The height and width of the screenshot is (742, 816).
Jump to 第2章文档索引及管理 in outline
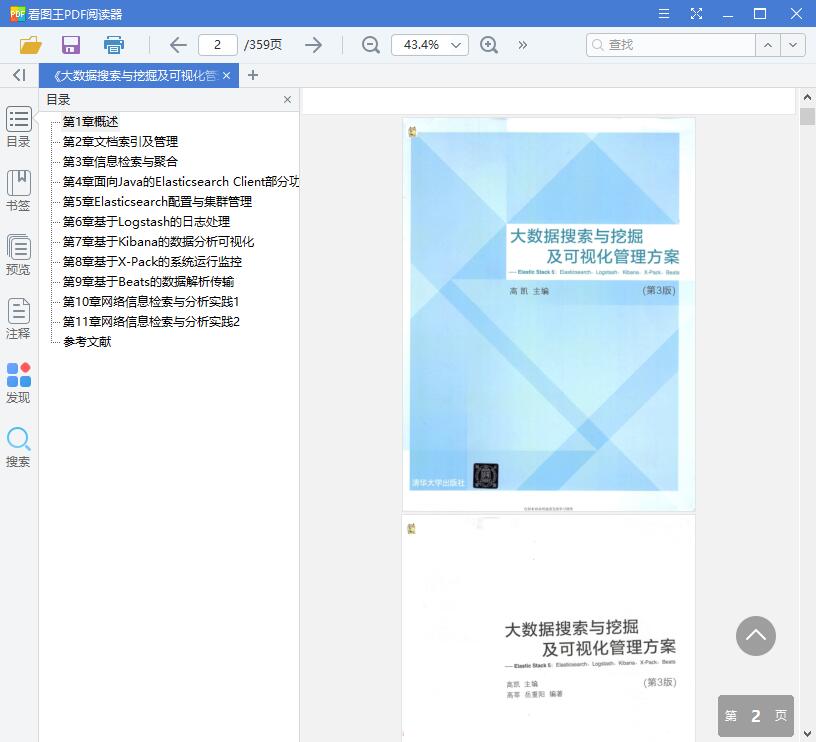120,142
